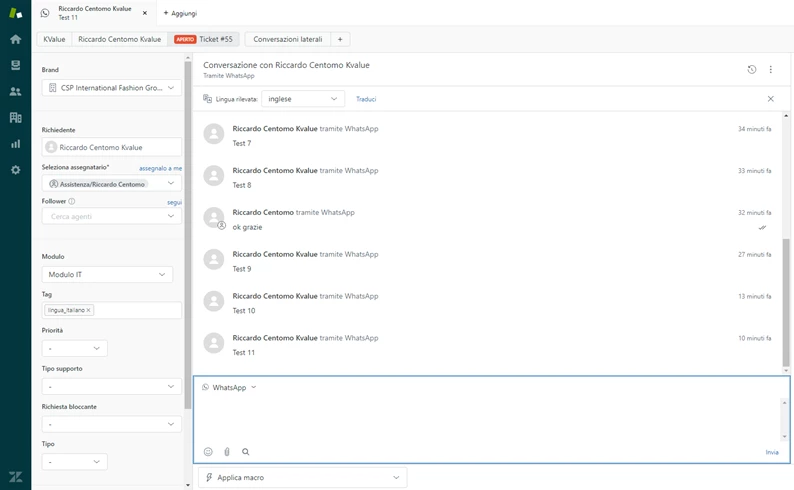This screenshot has width=794, height=490.
Task: Change detected language from inglese dropdown
Action: [303, 99]
